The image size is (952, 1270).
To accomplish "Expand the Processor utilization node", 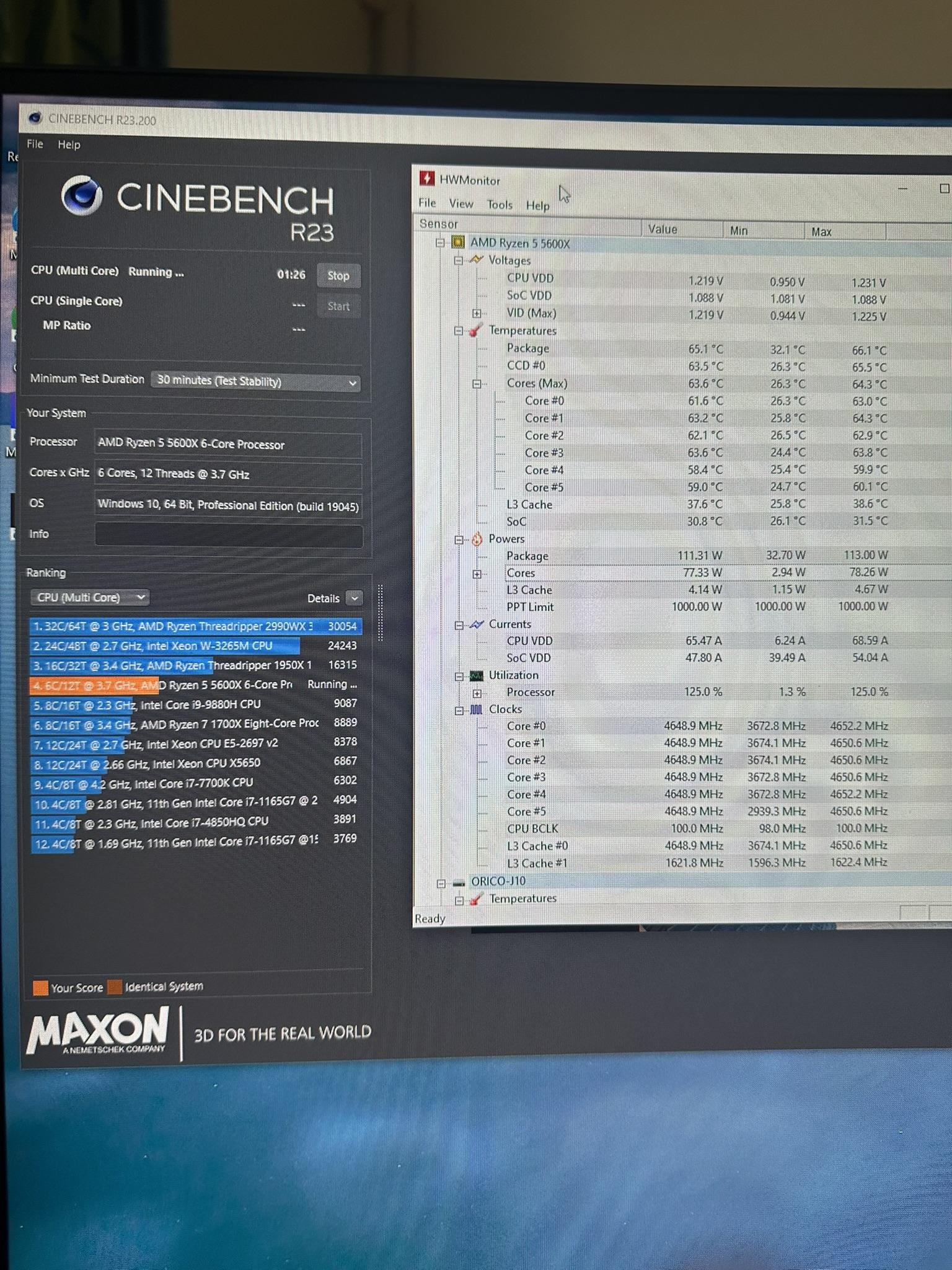I will (477, 693).
